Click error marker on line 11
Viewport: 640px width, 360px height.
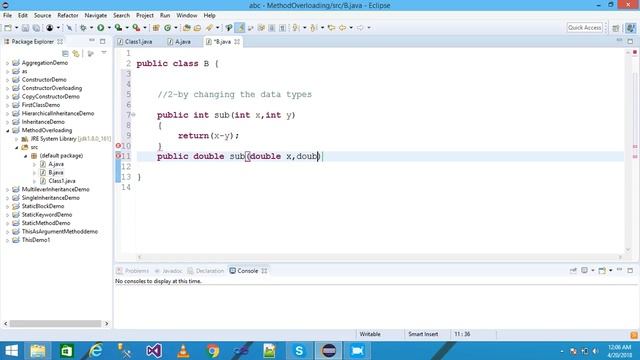[x=118, y=156]
